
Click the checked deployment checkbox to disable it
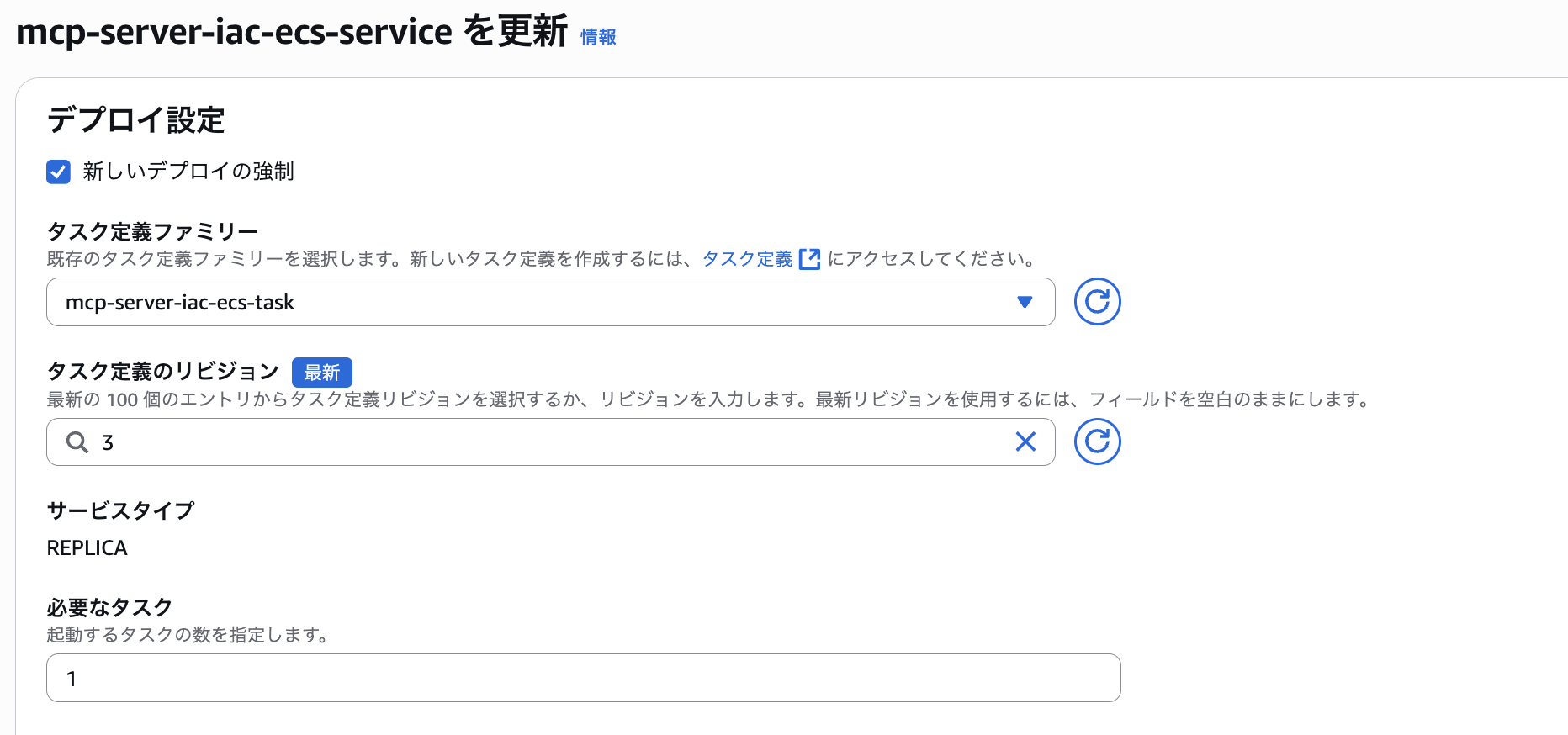coord(58,172)
